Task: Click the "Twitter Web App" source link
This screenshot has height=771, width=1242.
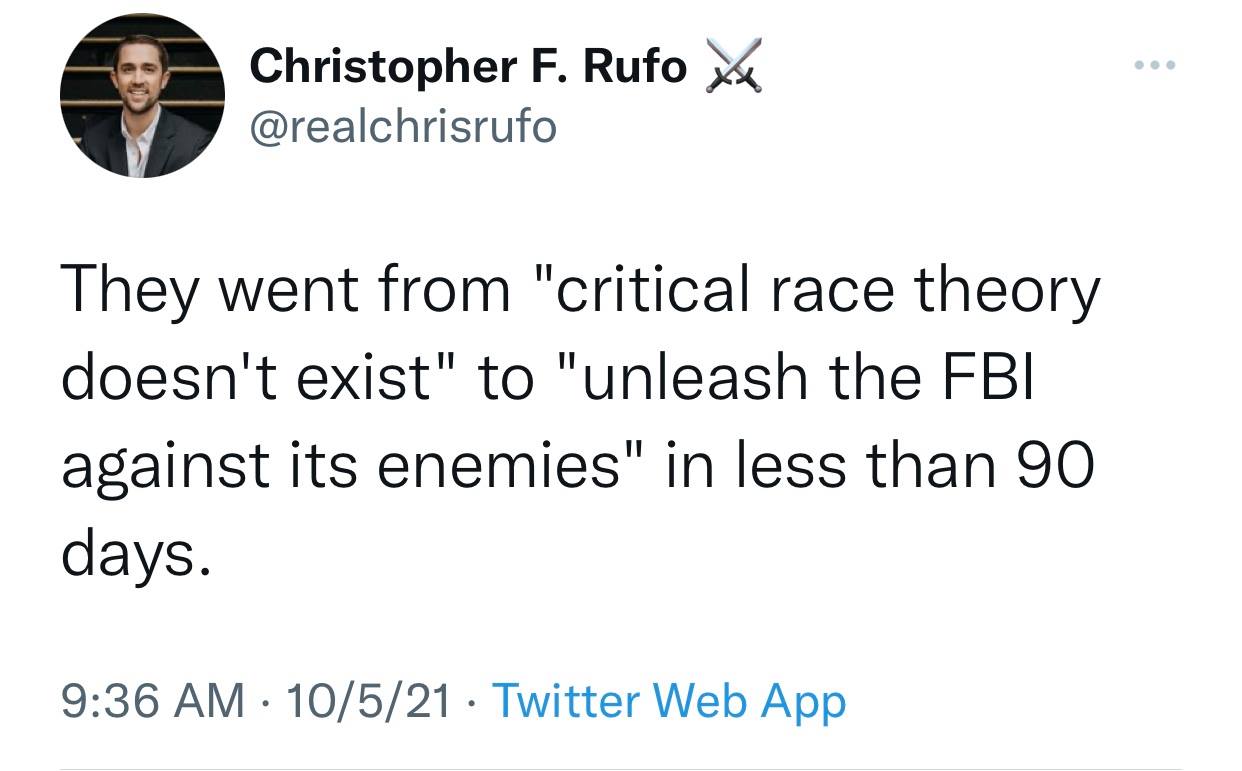Action: click(670, 701)
